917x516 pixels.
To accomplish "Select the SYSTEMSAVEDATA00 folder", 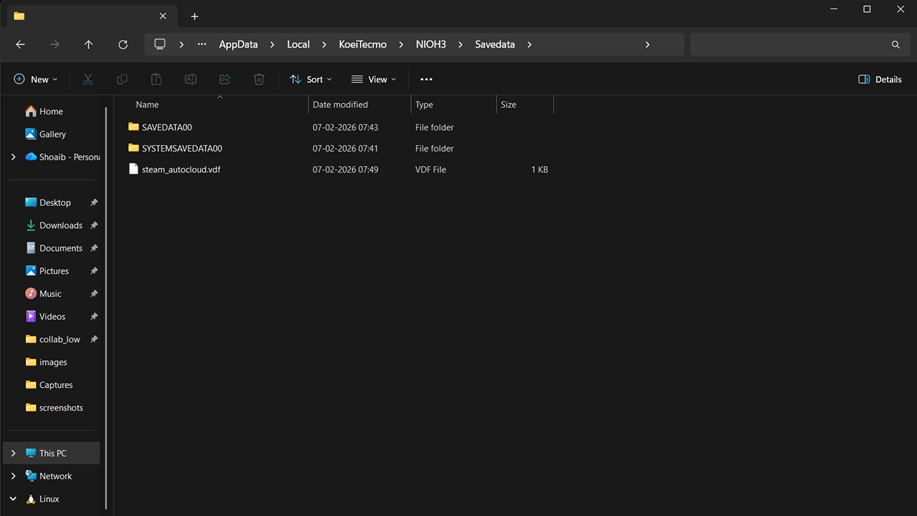I will pyautogui.click(x=182, y=148).
